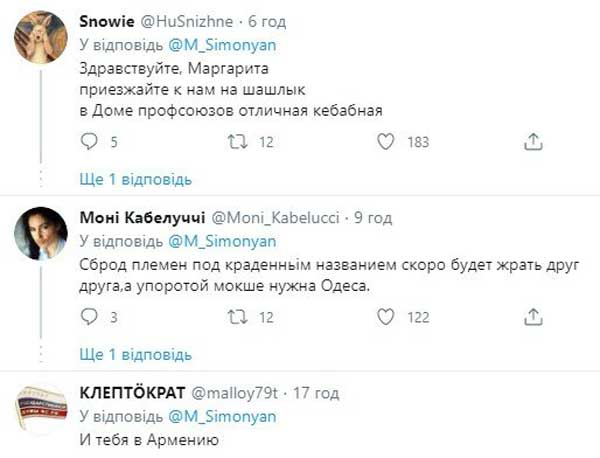
Task: Reply to Моні Кабелуччі's tweet
Action: 89,317
